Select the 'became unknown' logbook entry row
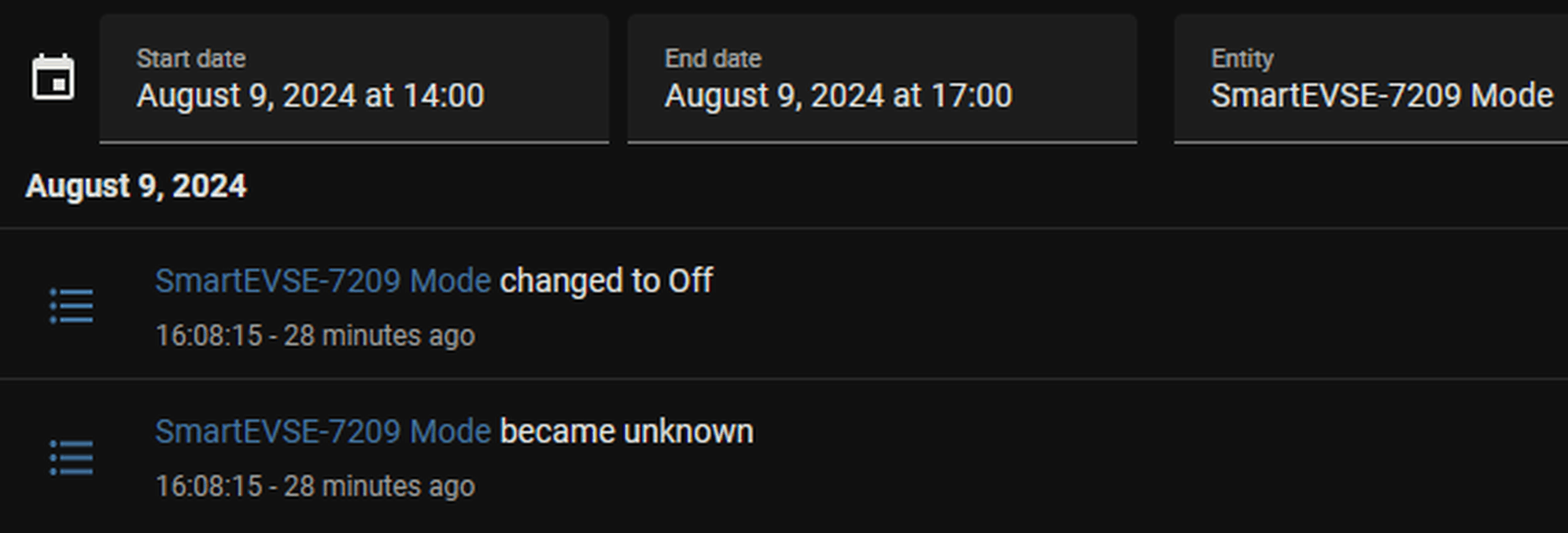Image resolution: width=1568 pixels, height=533 pixels. click(x=784, y=457)
